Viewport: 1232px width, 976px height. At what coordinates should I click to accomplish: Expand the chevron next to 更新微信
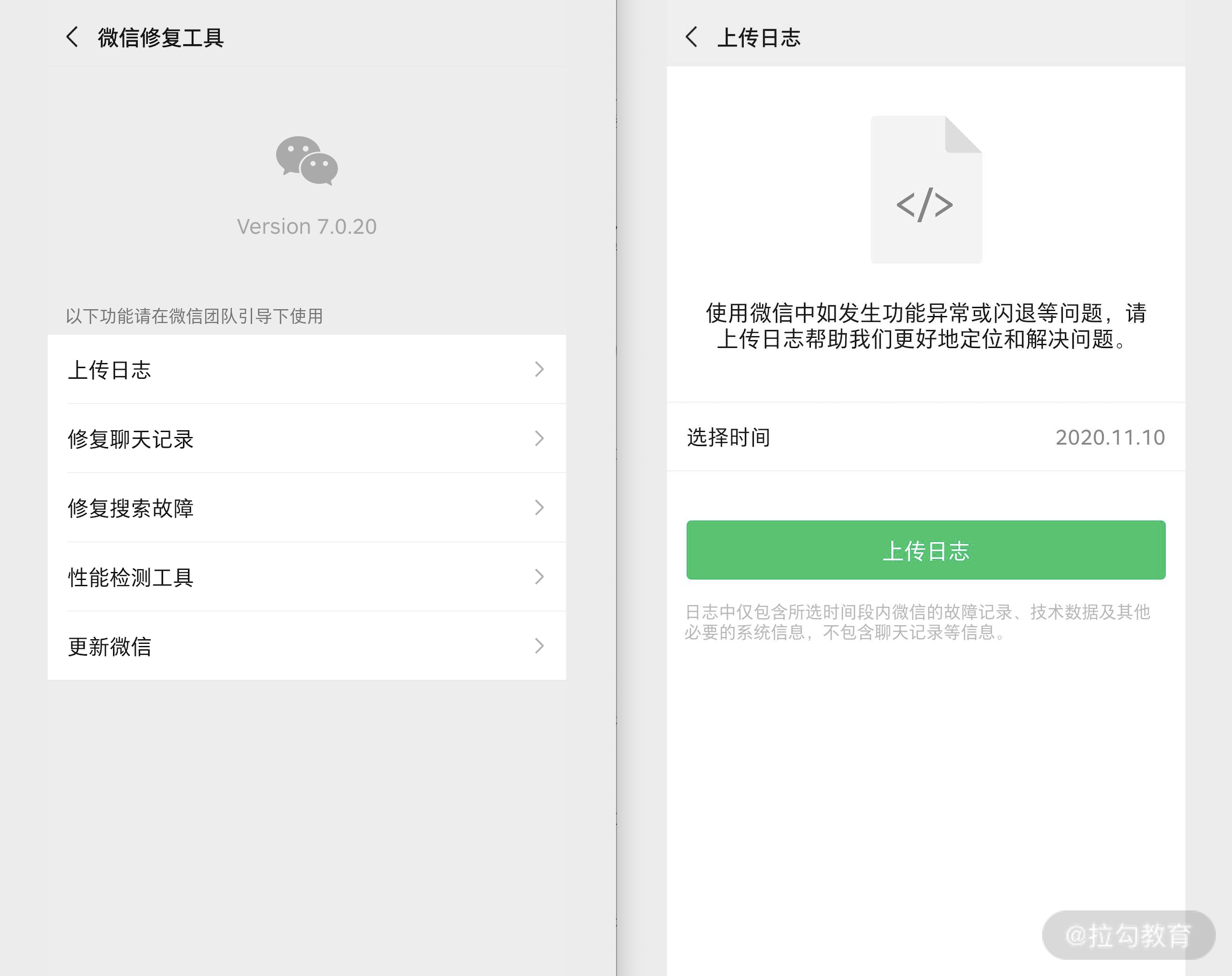click(x=539, y=645)
